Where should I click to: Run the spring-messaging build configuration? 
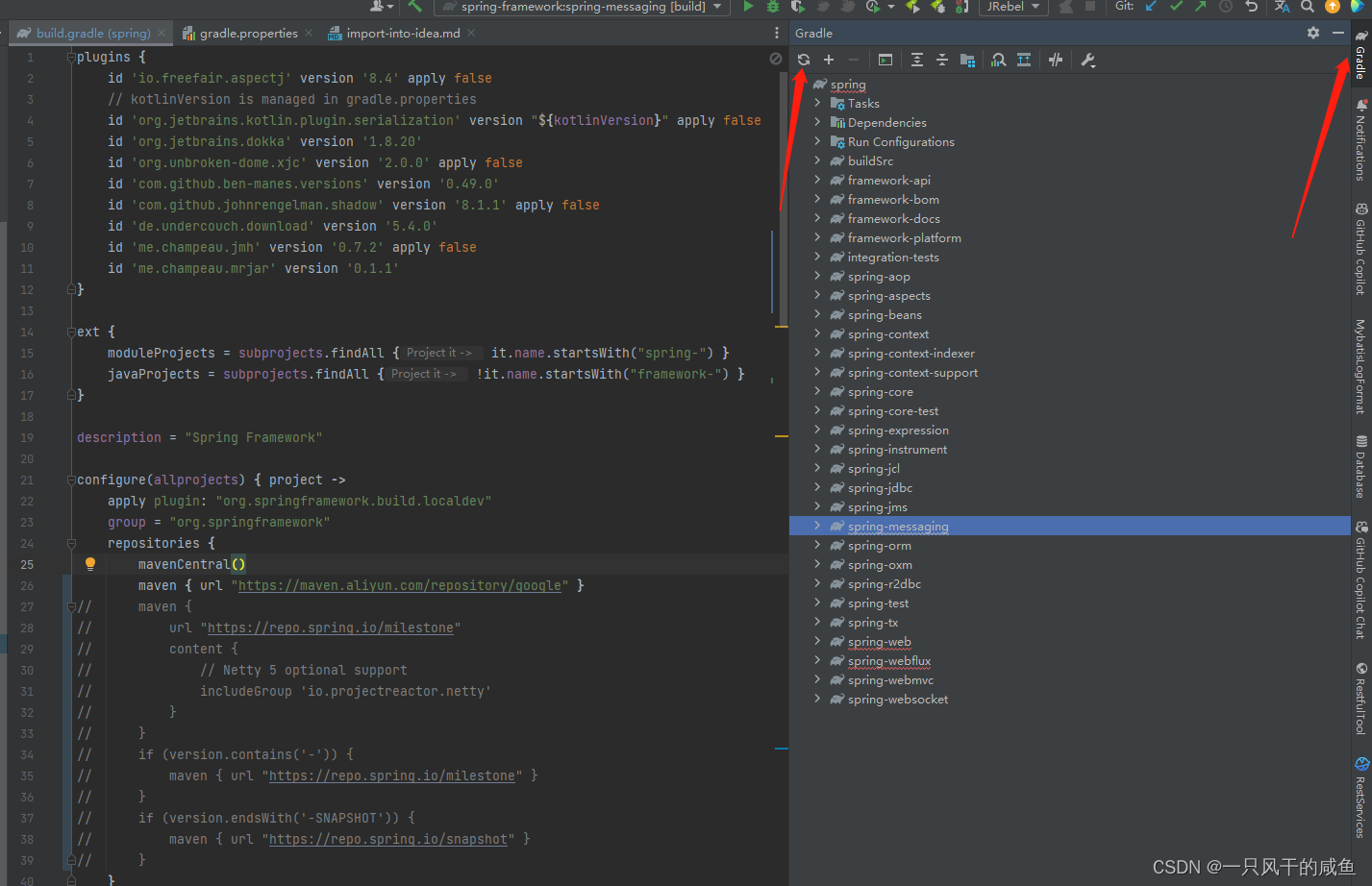(x=749, y=7)
